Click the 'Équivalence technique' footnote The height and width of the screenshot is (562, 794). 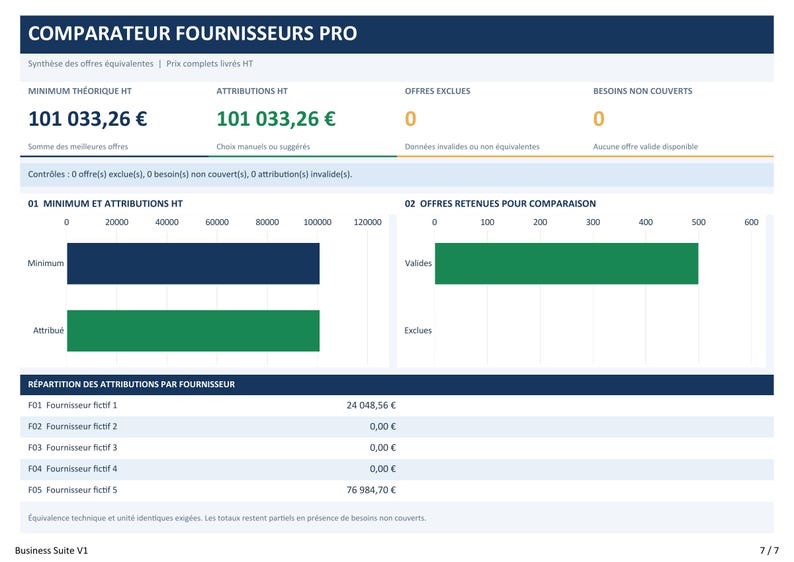pyautogui.click(x=227, y=518)
